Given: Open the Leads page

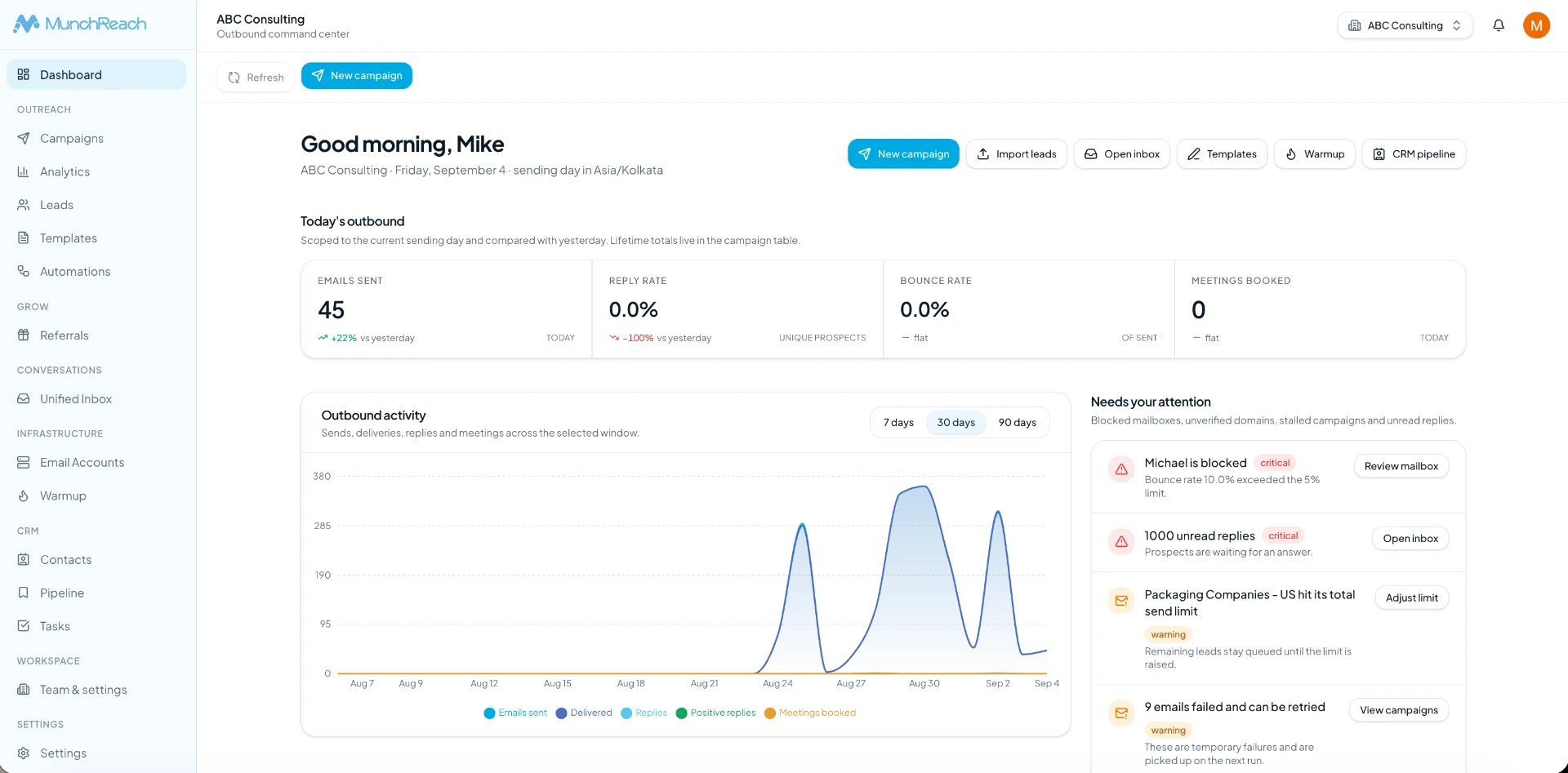Looking at the screenshot, I should (x=96, y=205).
